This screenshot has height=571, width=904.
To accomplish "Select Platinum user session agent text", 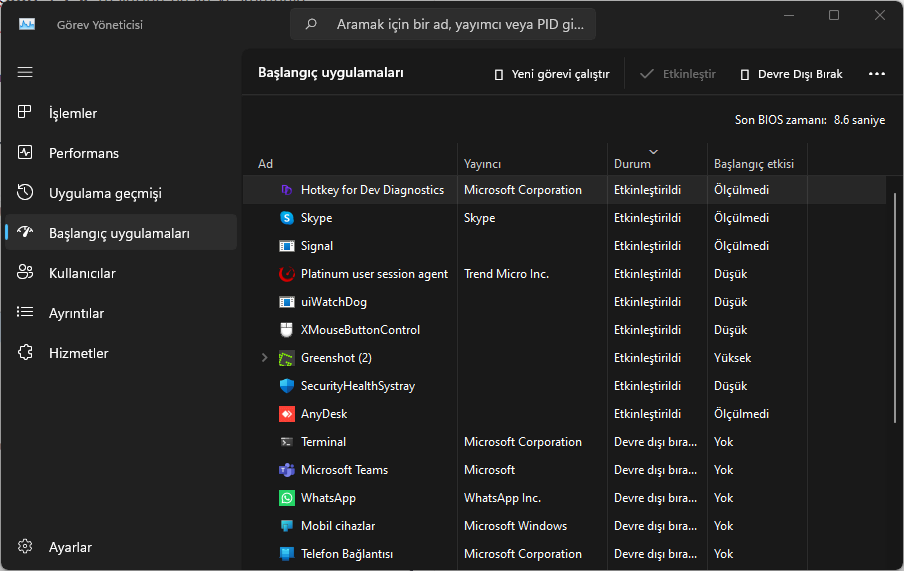I will [x=374, y=274].
